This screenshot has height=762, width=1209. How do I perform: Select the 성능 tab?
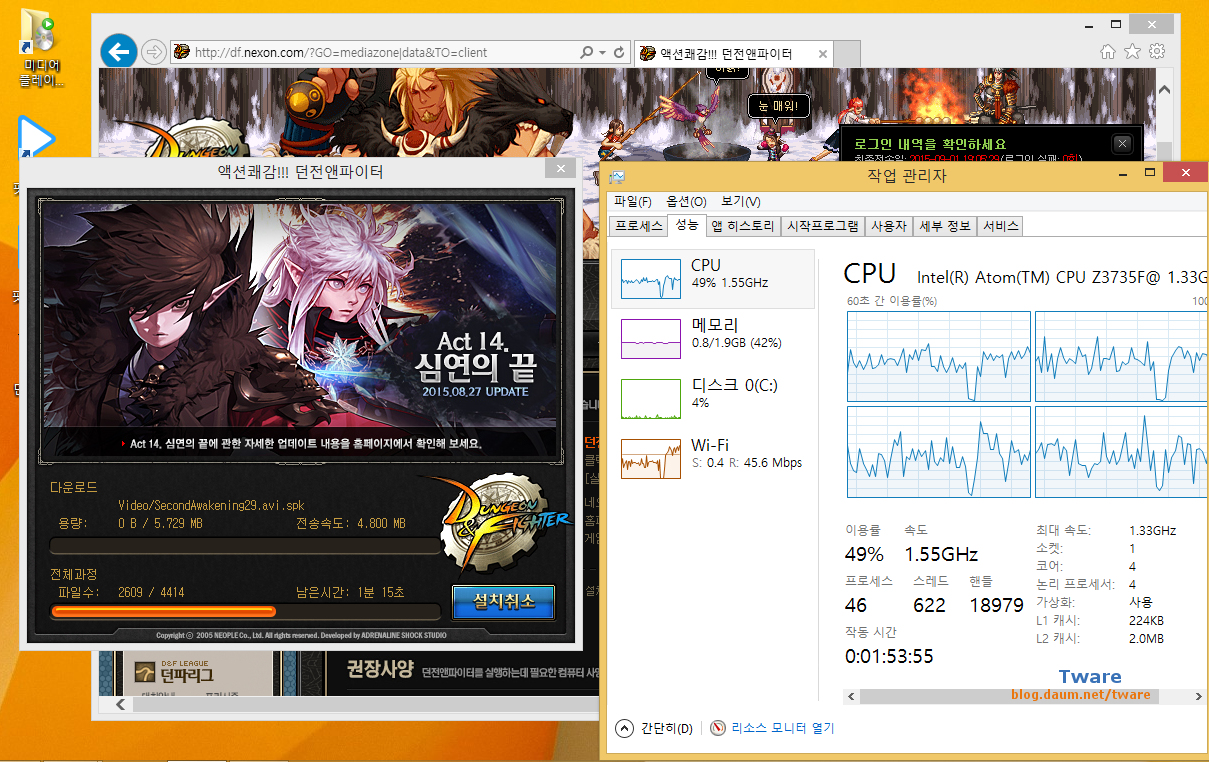(687, 225)
